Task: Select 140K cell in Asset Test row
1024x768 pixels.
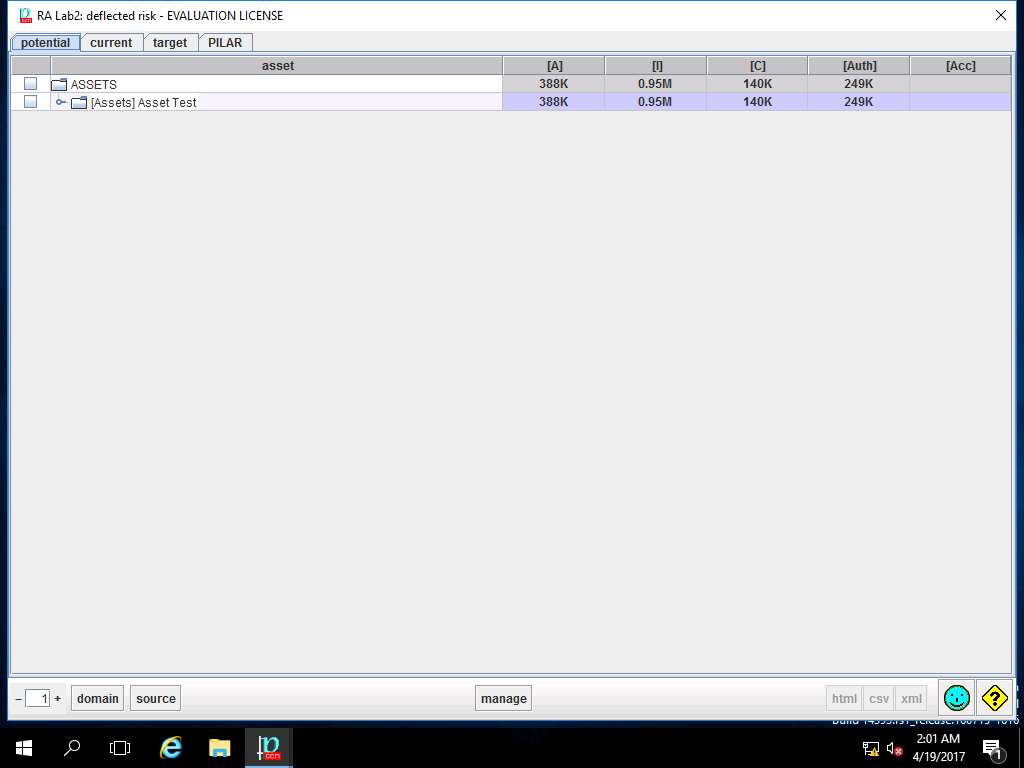Action: click(758, 102)
